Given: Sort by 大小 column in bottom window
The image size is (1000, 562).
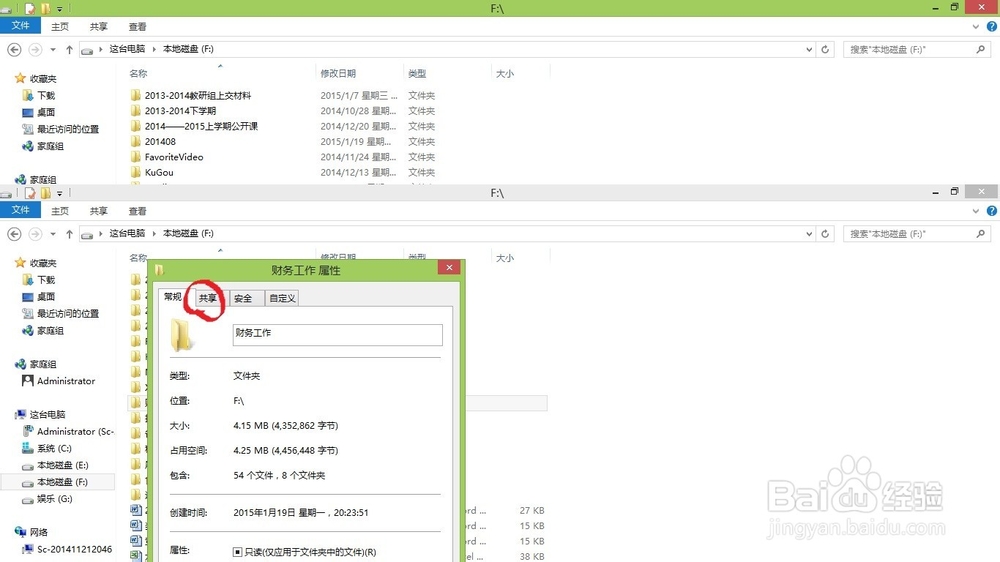Looking at the screenshot, I should (x=504, y=258).
